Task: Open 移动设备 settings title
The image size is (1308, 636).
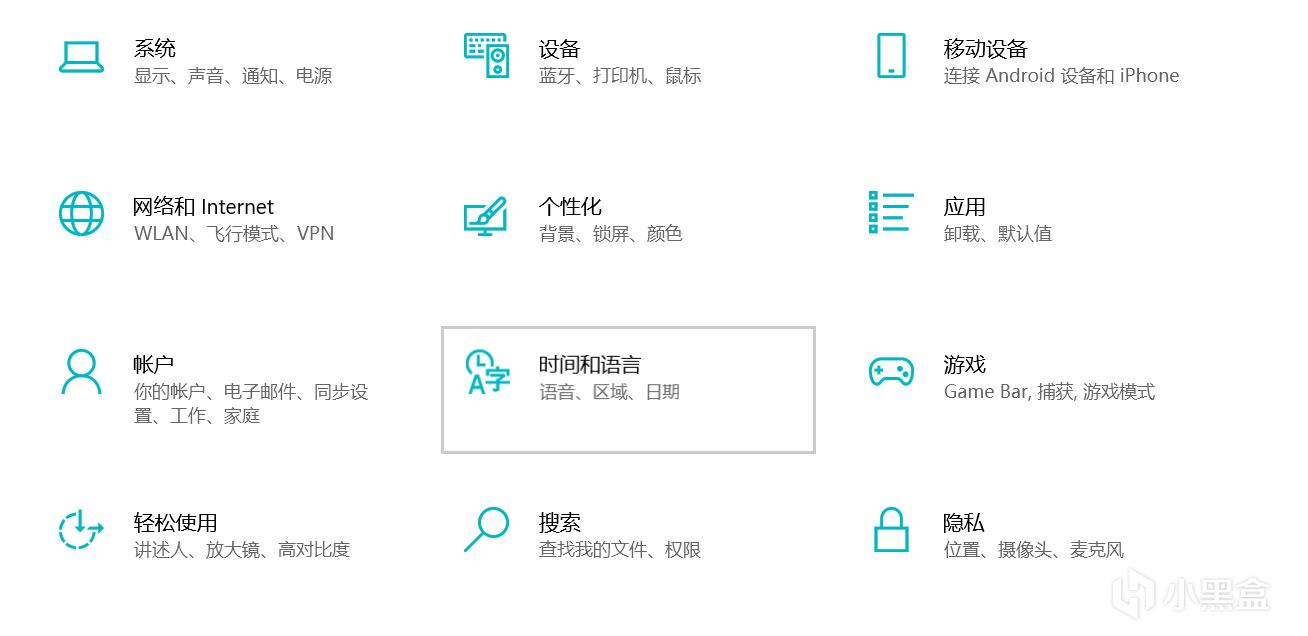Action: click(986, 48)
